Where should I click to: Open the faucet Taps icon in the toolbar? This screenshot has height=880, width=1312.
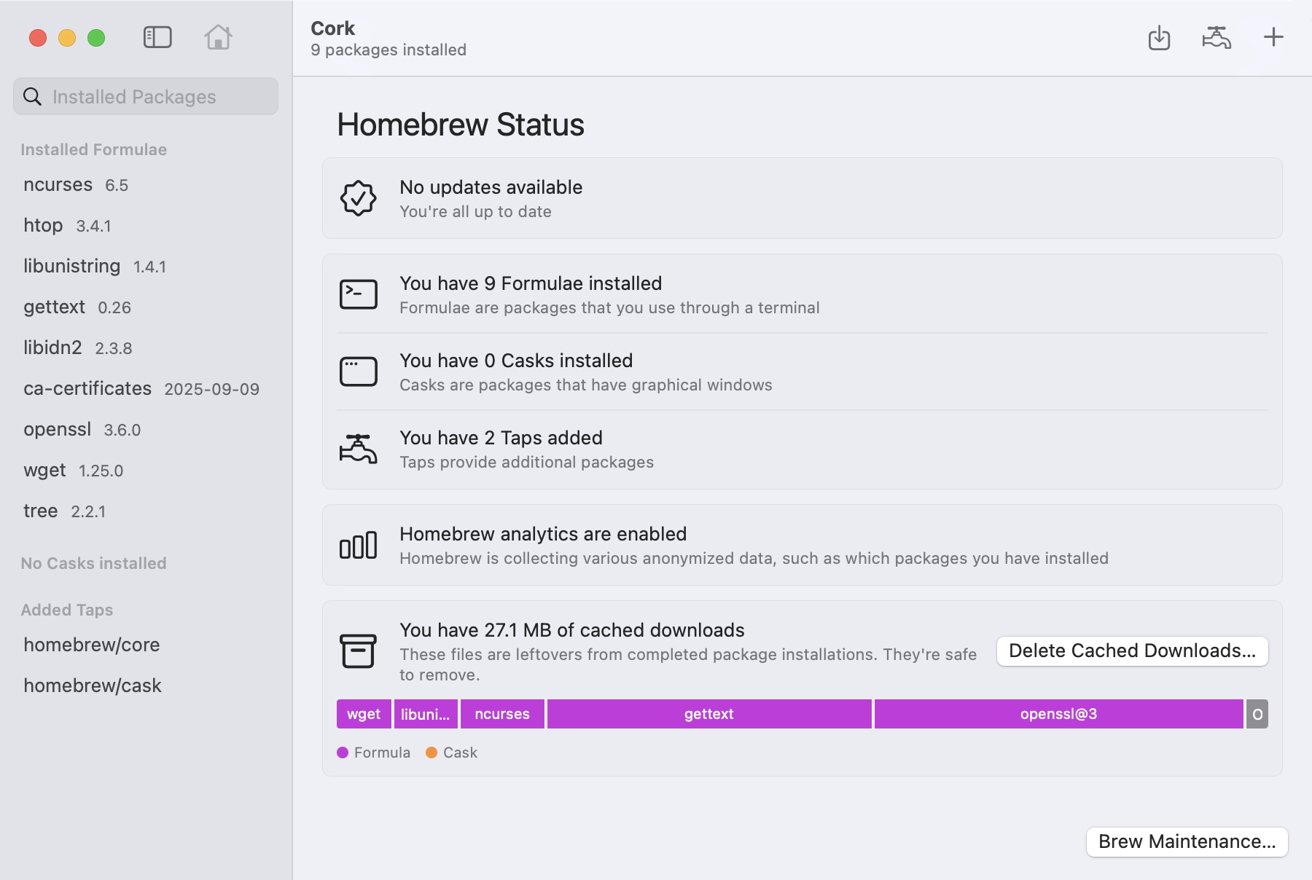pos(1216,37)
